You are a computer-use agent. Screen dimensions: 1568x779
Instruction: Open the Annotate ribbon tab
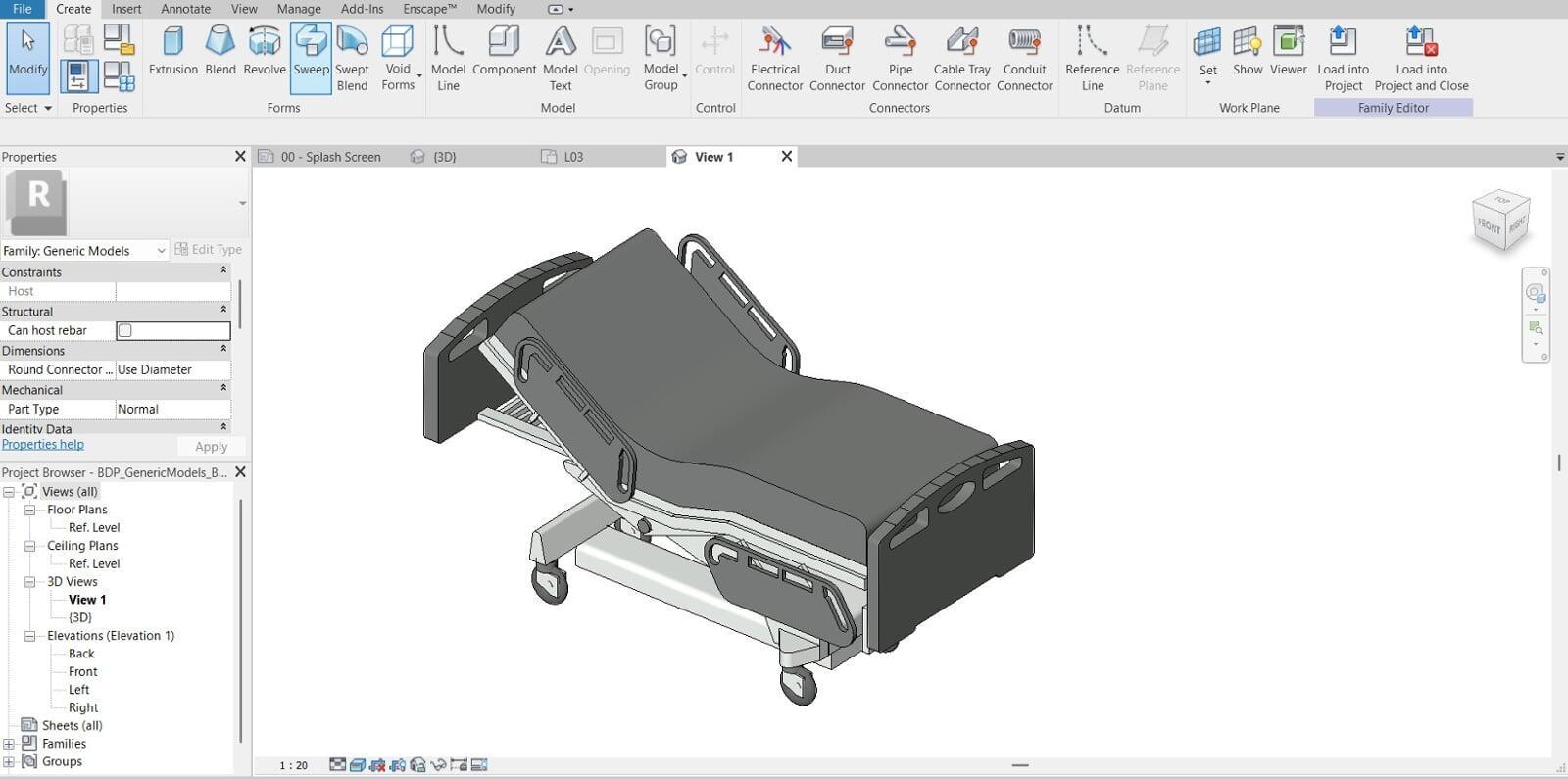click(x=185, y=9)
